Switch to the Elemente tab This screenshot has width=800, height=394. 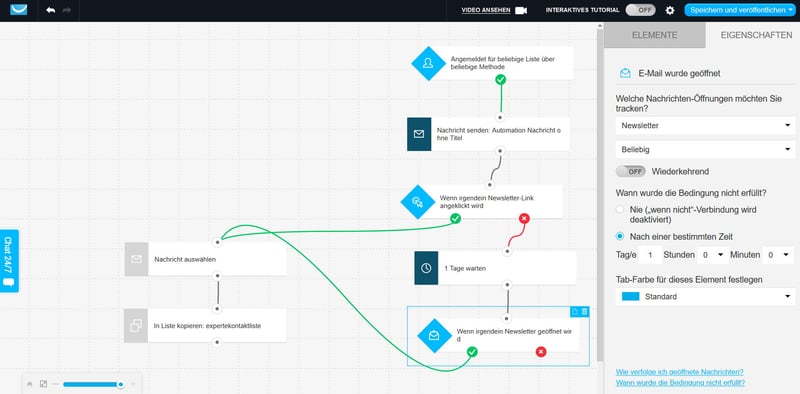click(655, 35)
